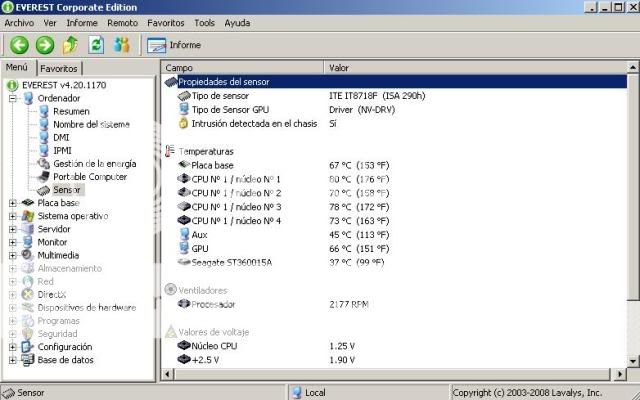Open the Tools menu
This screenshot has width=640, height=400.
204,23
